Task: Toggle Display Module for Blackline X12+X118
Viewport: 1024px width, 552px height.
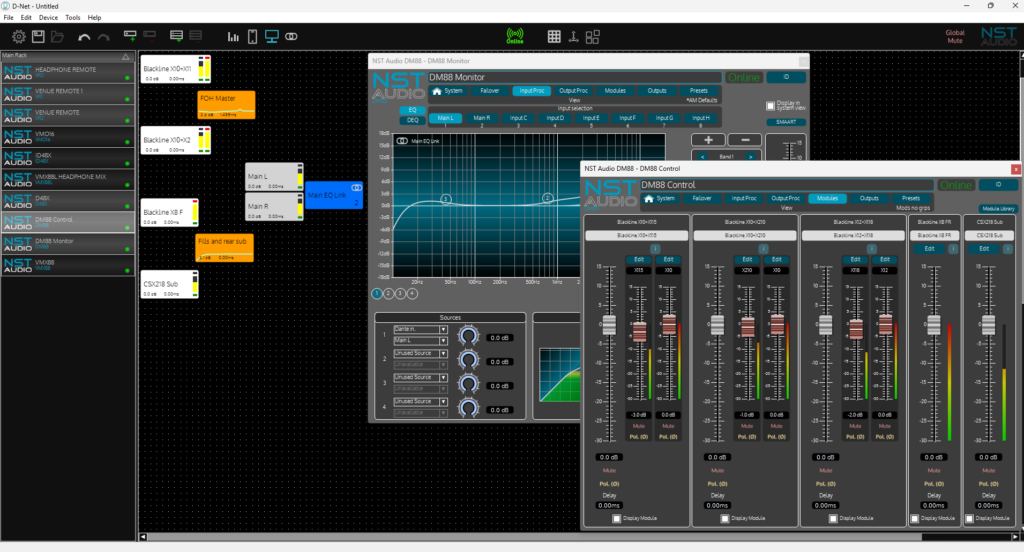Action: tap(833, 519)
